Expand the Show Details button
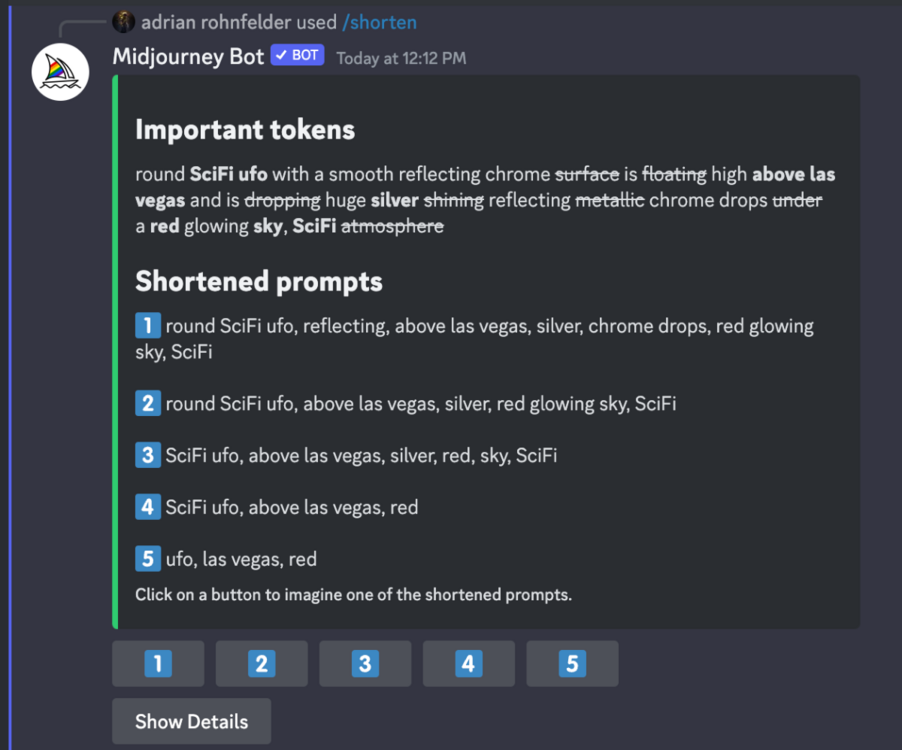This screenshot has height=750, width=902. click(x=191, y=721)
